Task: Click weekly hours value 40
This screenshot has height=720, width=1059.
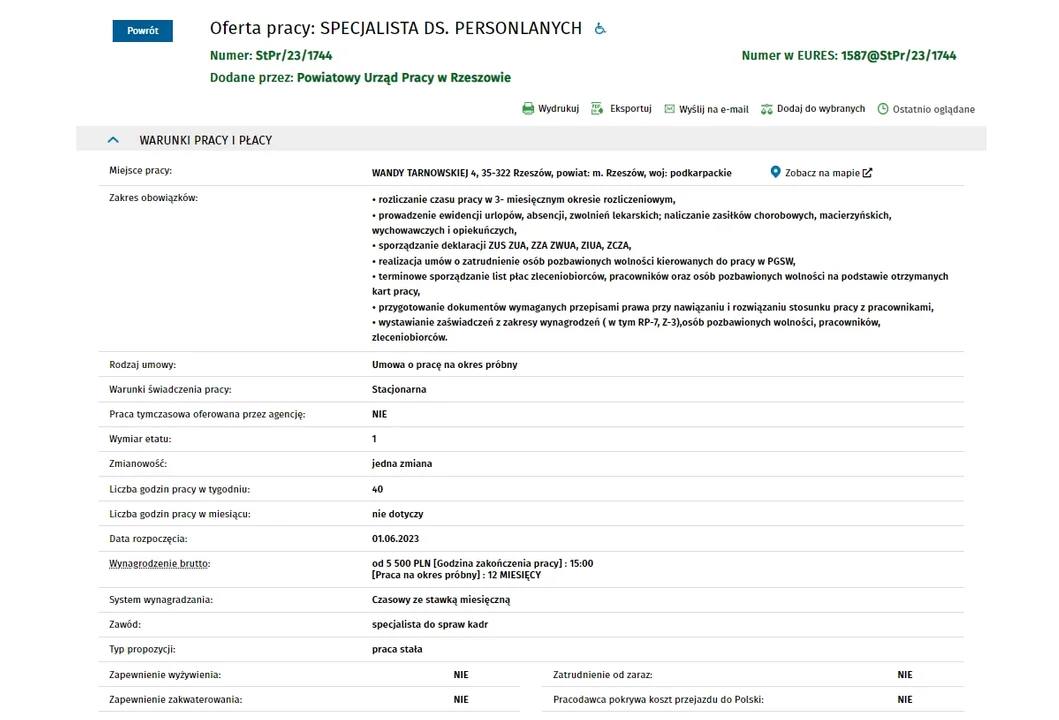Action: [x=378, y=489]
